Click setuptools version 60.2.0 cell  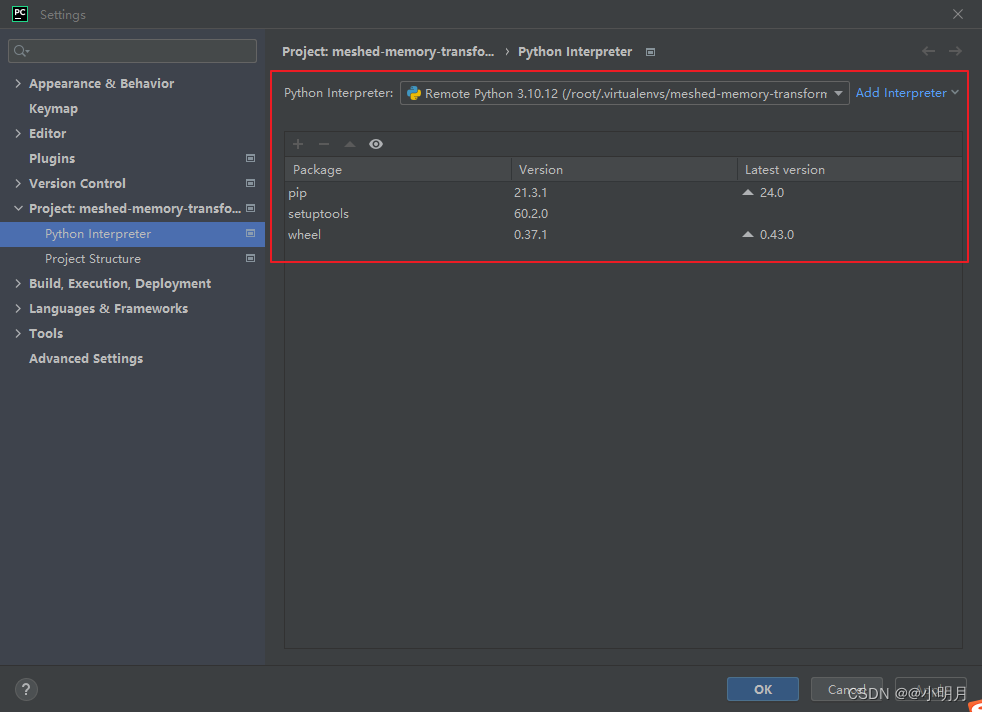531,214
